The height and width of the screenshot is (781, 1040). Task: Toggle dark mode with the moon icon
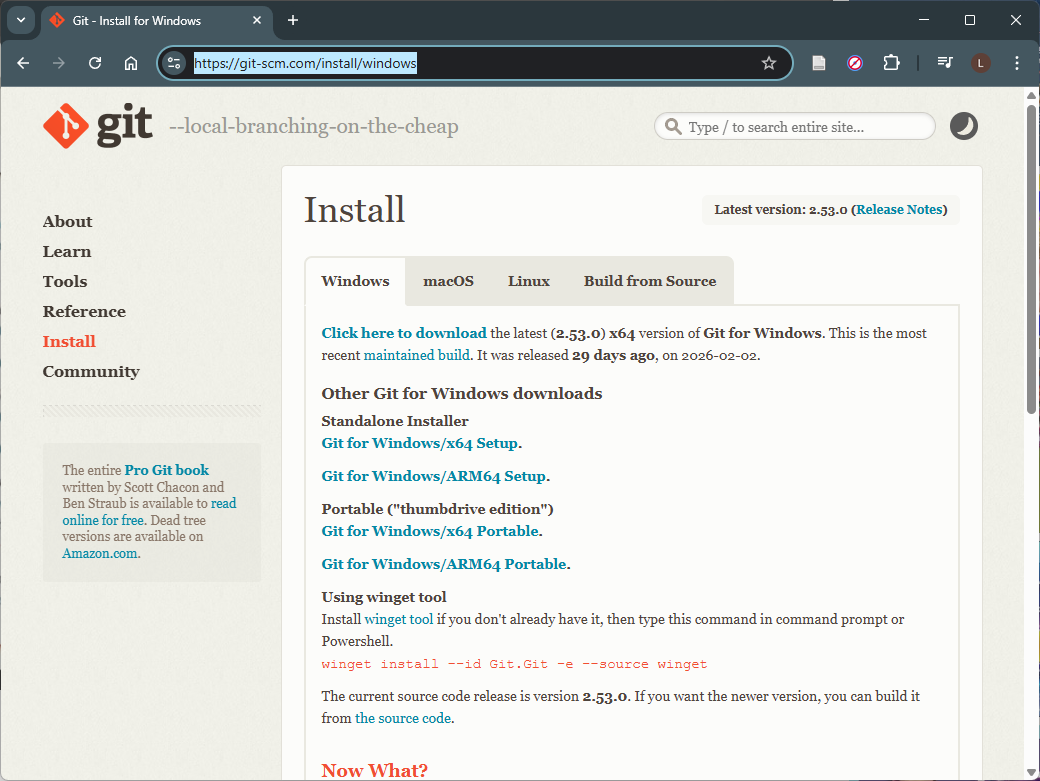tap(963, 126)
